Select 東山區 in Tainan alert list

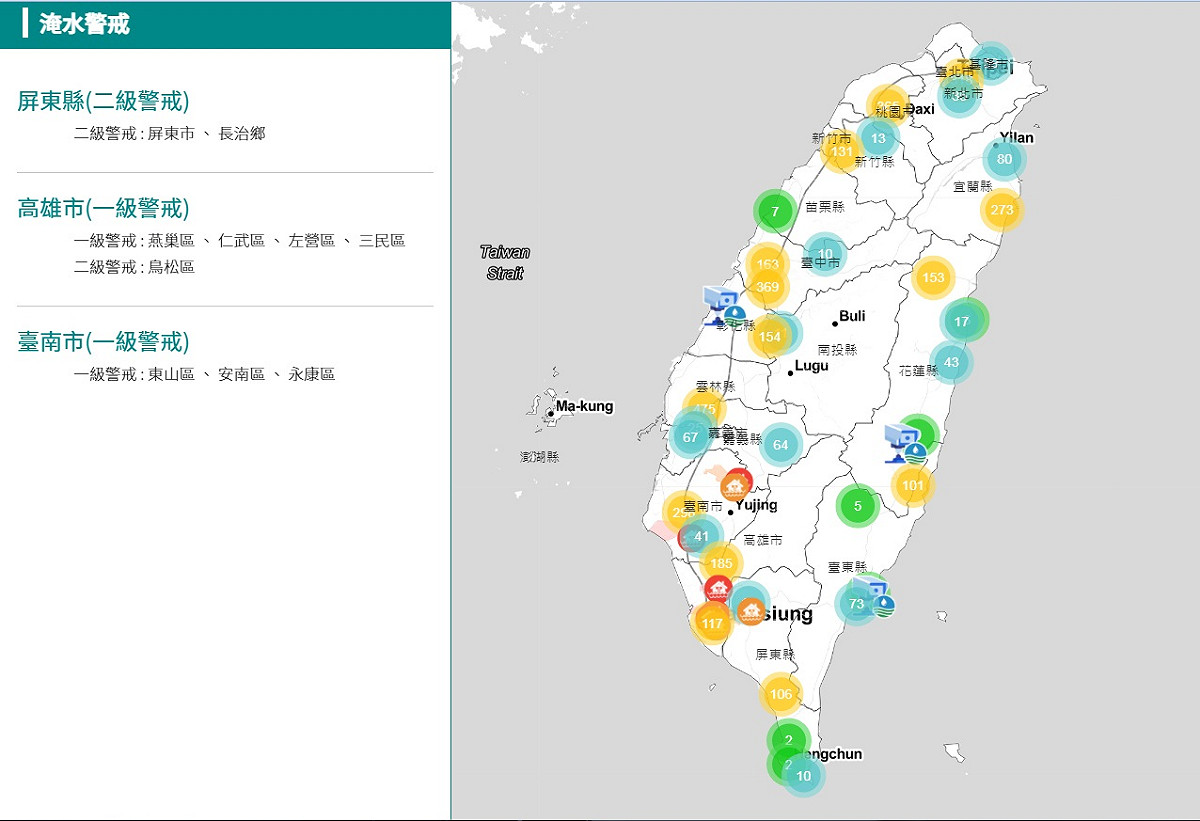171,374
